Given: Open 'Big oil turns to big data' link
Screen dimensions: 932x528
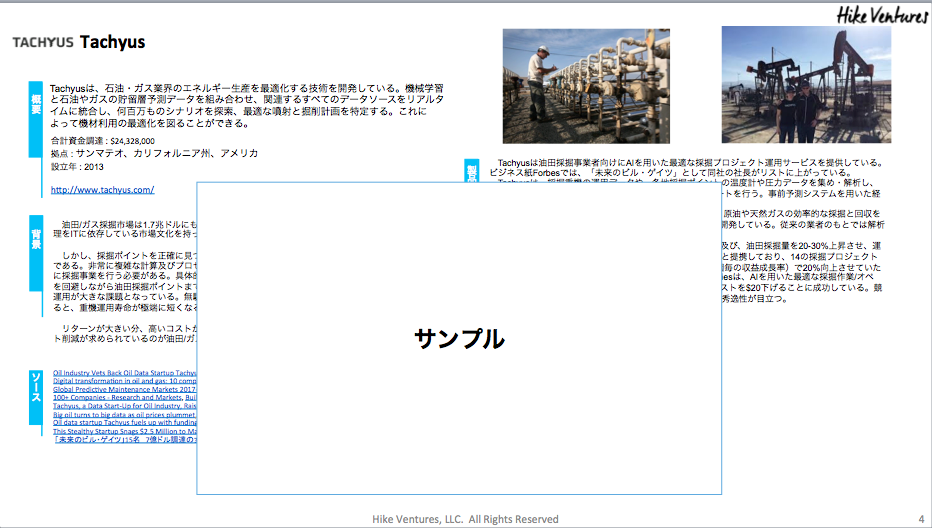Looking at the screenshot, I should tap(125, 414).
